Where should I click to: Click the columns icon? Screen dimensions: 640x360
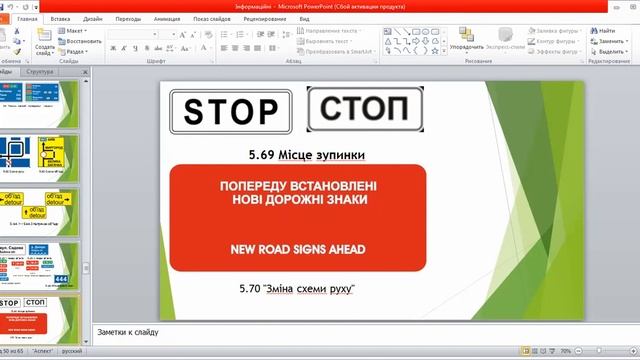click(273, 48)
